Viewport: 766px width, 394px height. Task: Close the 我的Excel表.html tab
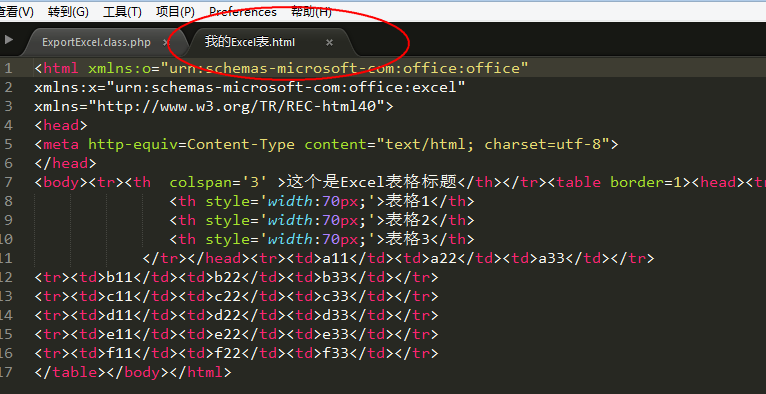click(329, 42)
